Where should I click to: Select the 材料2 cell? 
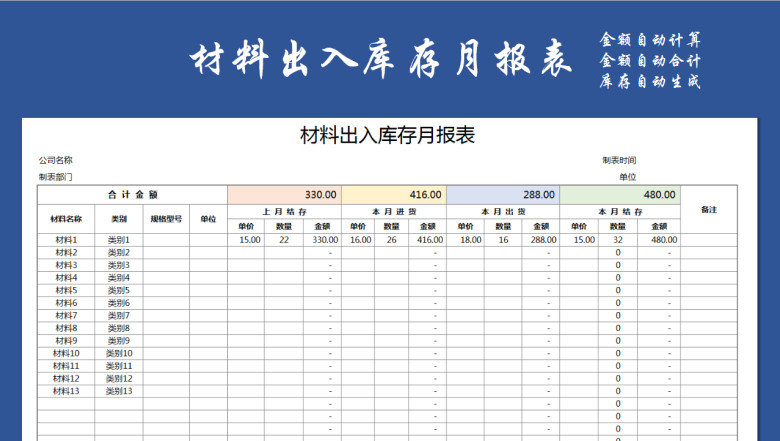pyautogui.click(x=66, y=253)
